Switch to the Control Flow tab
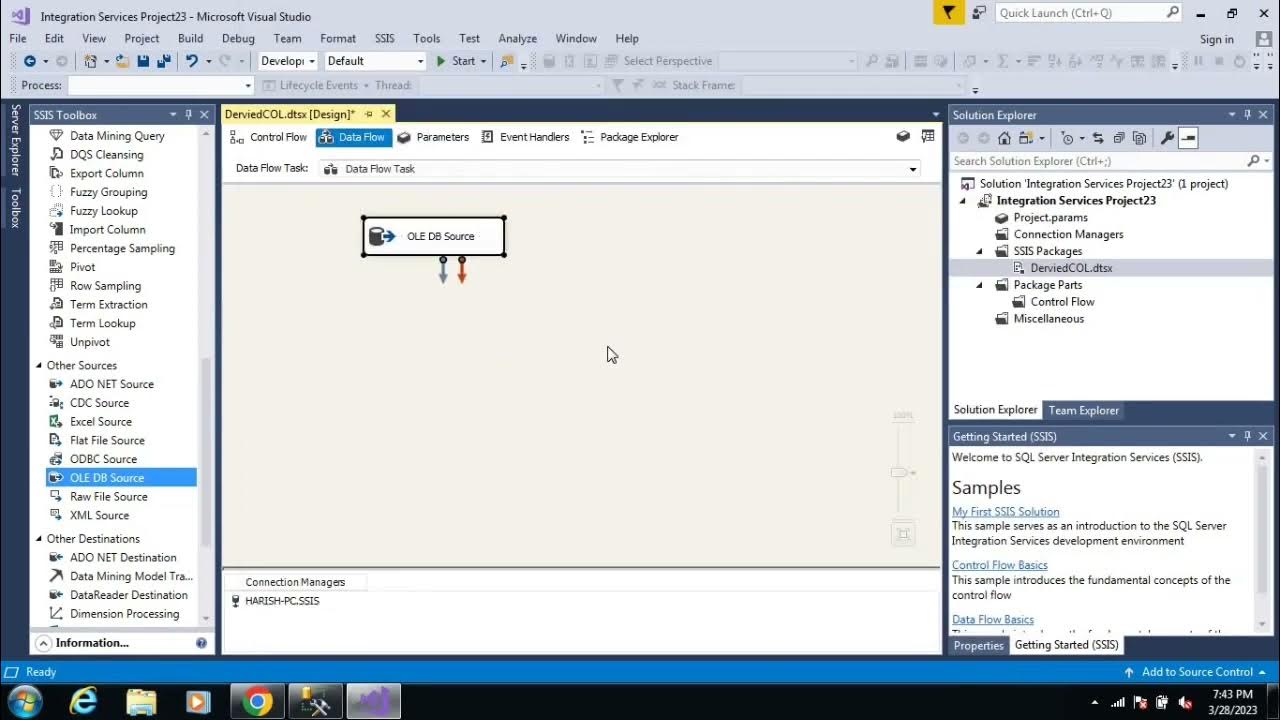This screenshot has height=720, width=1280. [268, 137]
